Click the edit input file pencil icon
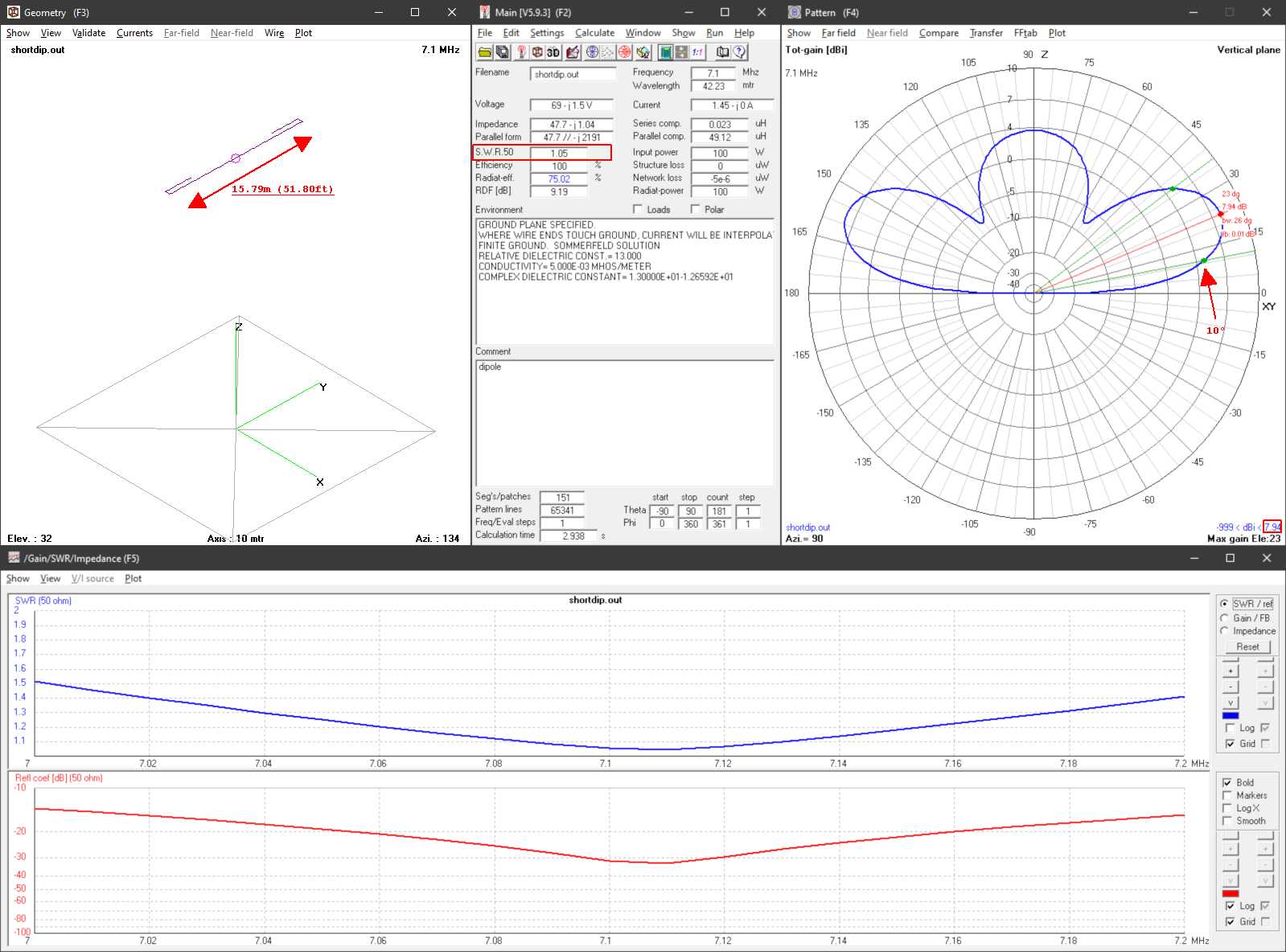Image resolution: width=1286 pixels, height=952 pixels. [573, 52]
